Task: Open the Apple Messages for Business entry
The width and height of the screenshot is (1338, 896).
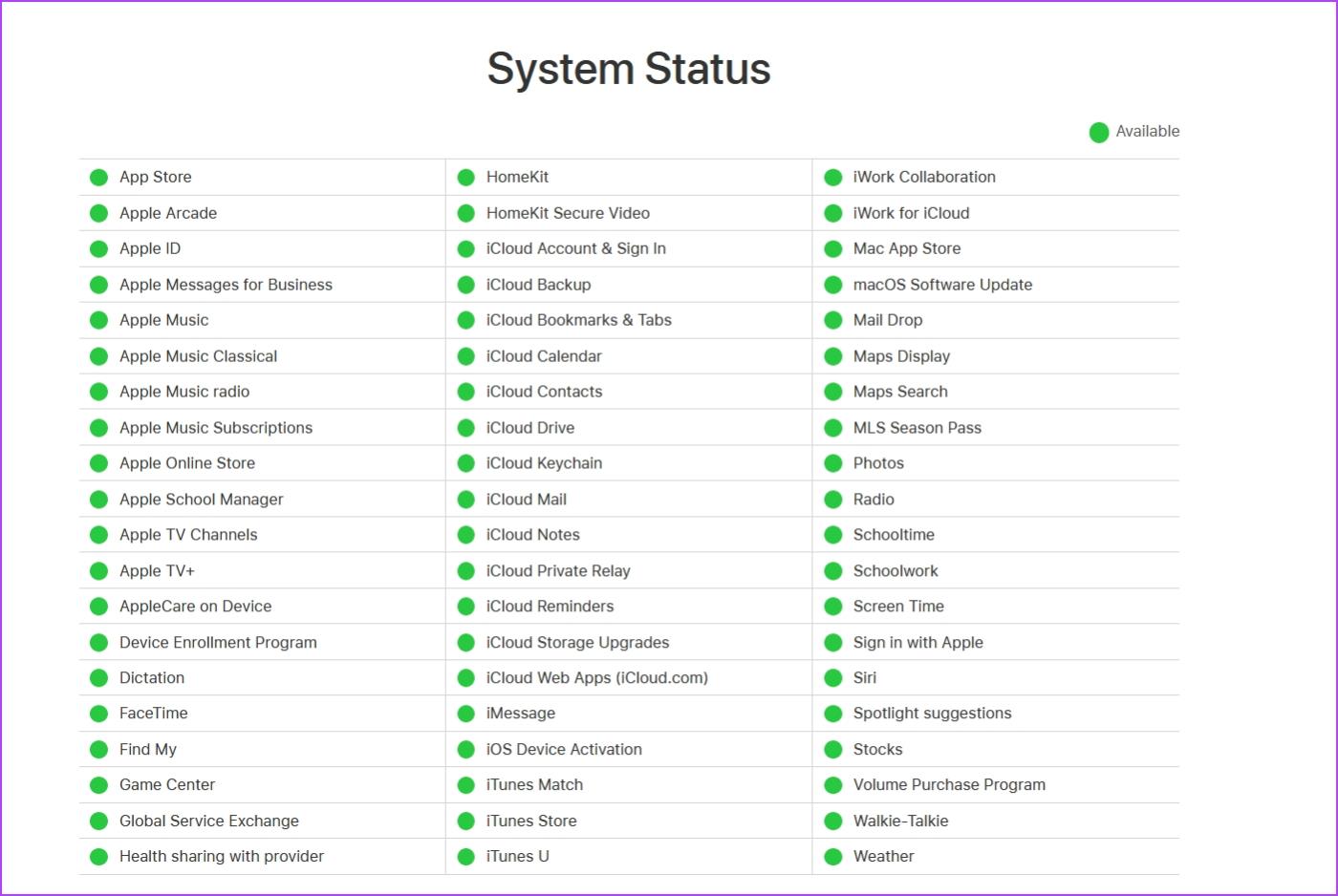Action: click(x=226, y=285)
